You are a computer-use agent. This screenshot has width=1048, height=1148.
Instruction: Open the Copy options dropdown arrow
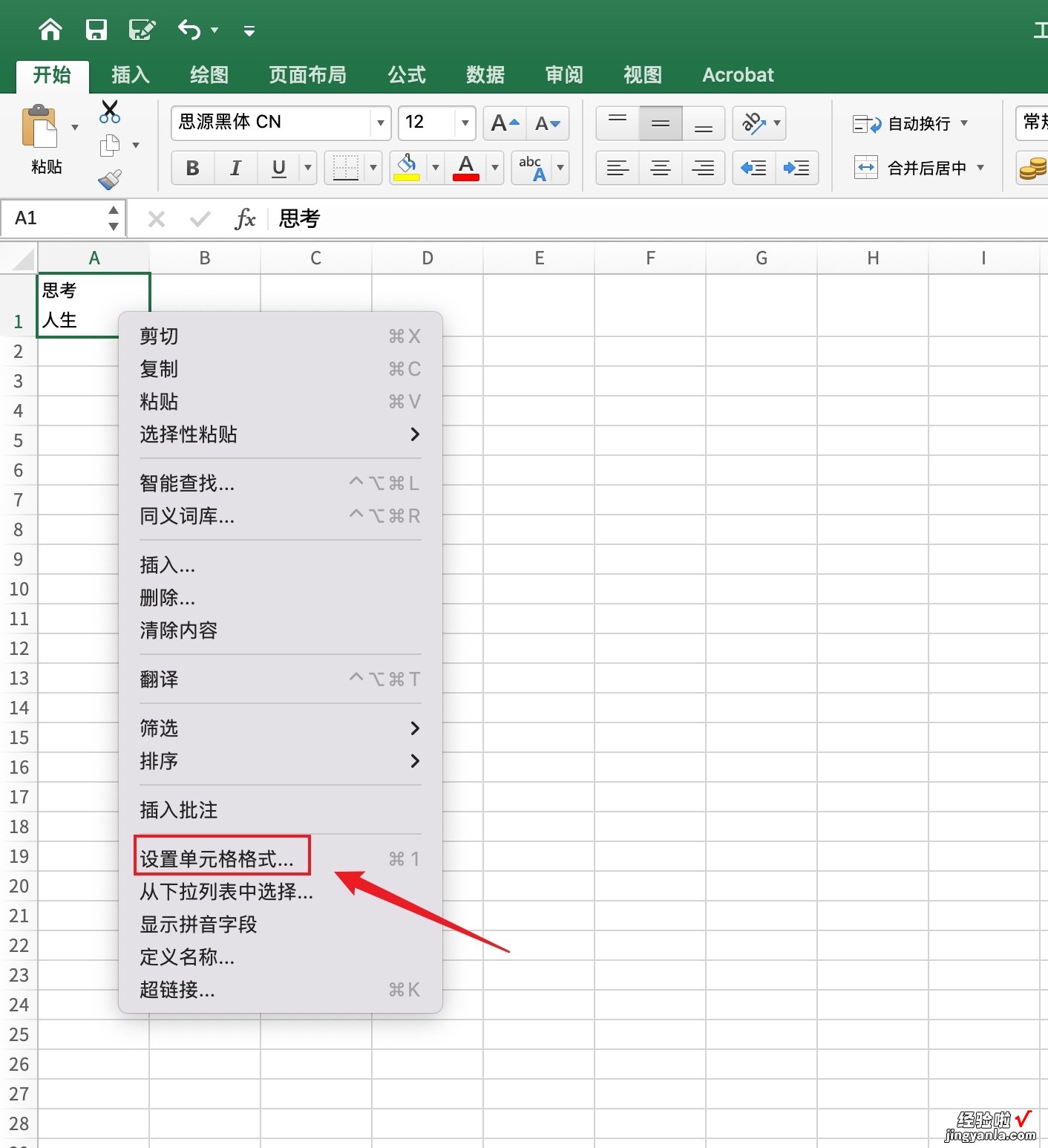(136, 146)
